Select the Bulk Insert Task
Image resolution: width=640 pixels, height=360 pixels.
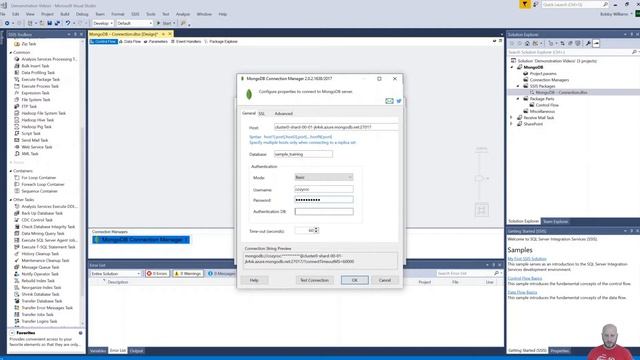click(35, 66)
